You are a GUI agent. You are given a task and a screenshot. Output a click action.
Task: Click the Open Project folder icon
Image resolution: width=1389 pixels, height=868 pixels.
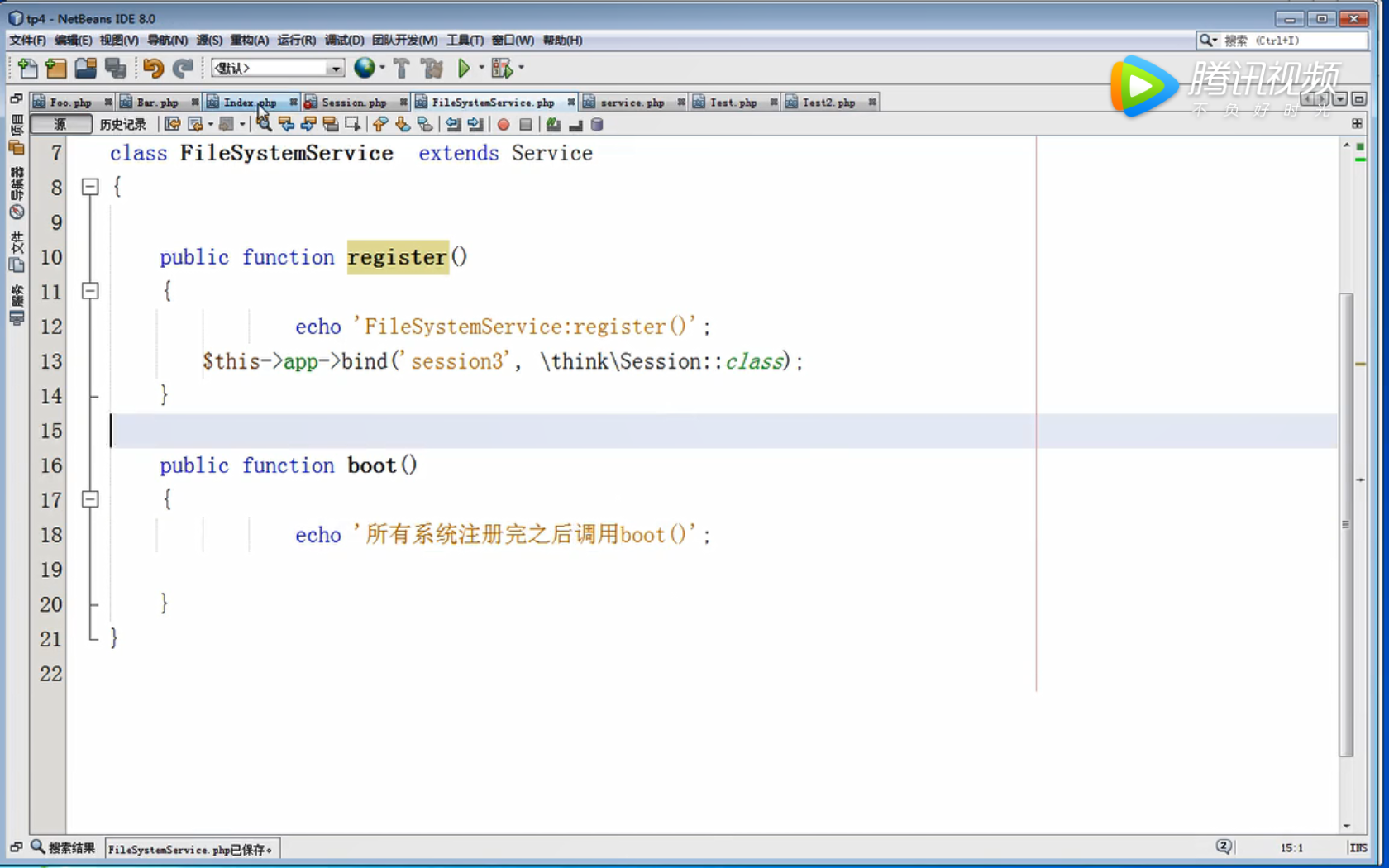[x=86, y=69]
